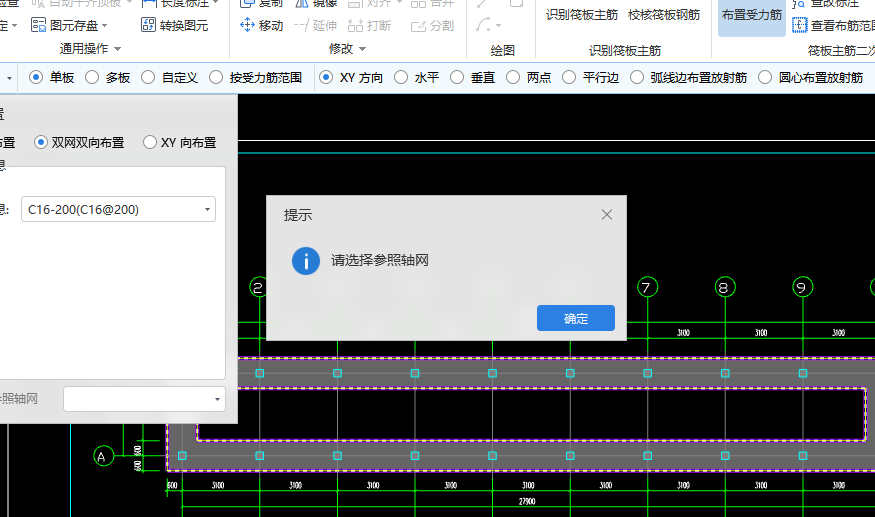This screenshot has width=875, height=517.
Task: Click the 绘图 group label
Action: point(502,50)
